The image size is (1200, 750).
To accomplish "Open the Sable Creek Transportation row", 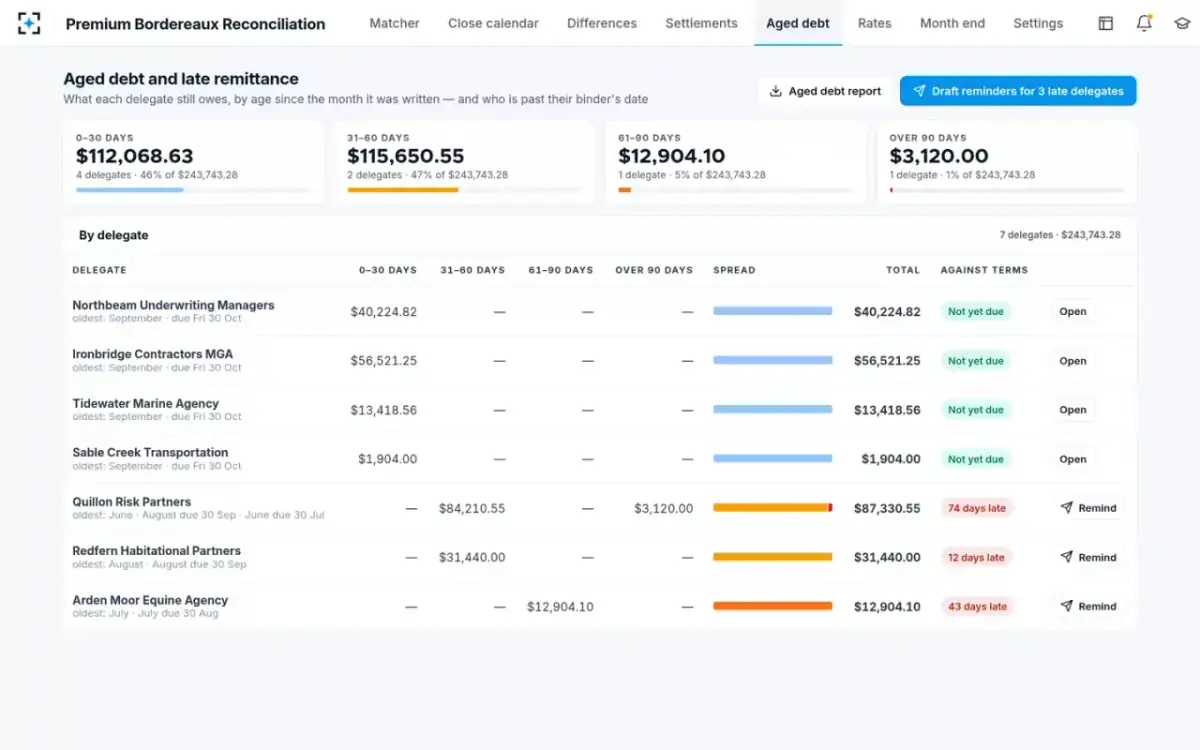I will click(1072, 459).
